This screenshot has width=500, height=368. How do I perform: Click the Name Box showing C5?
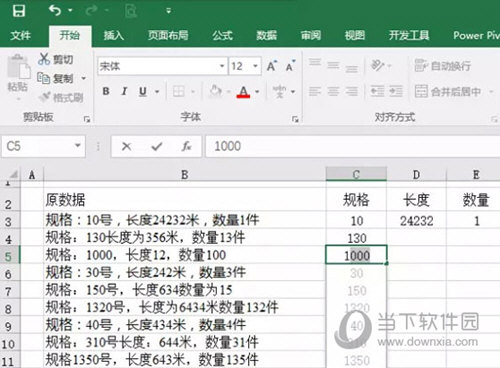pyautogui.click(x=37, y=146)
